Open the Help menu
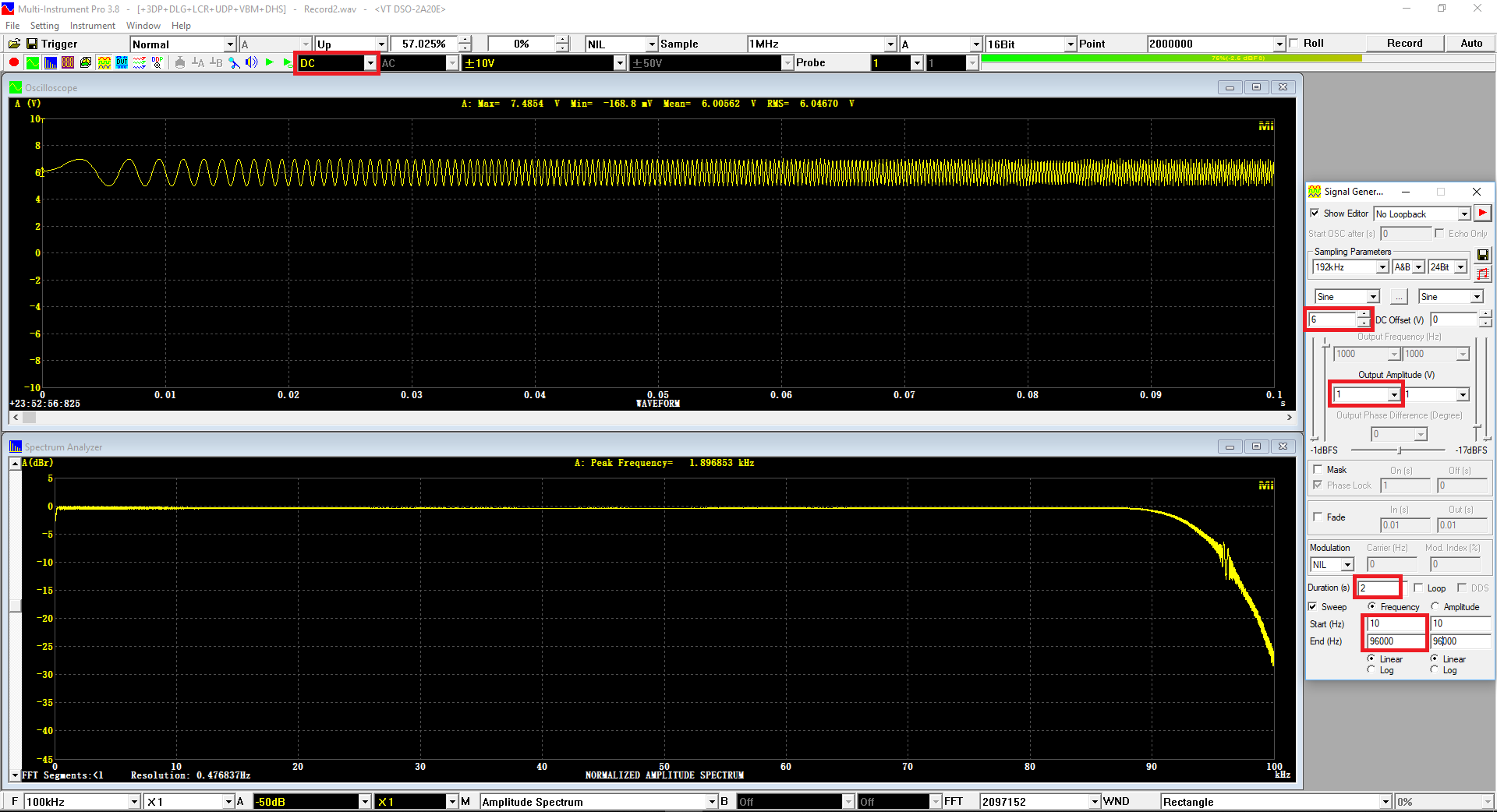 [181, 25]
